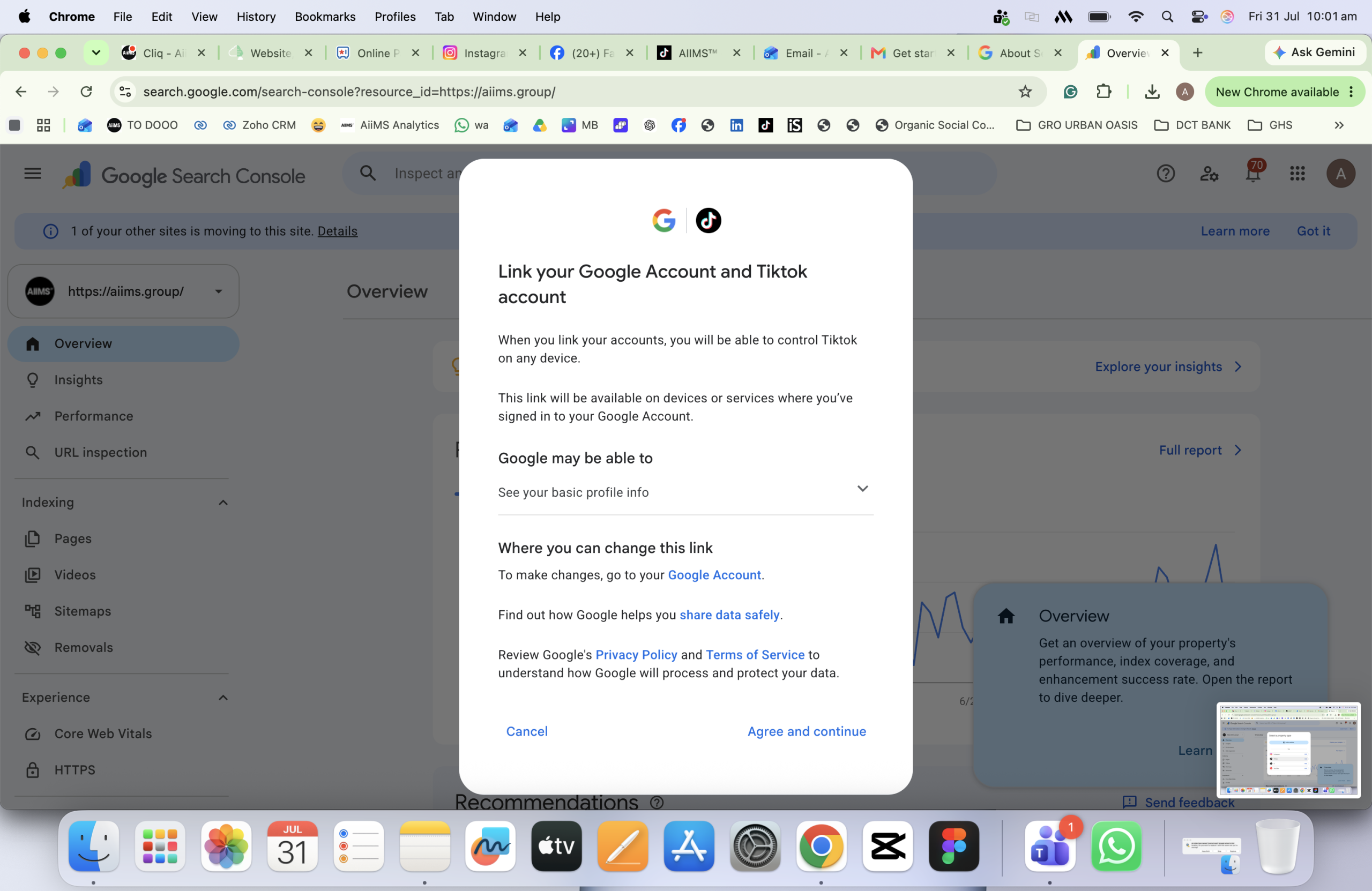Open the Privacy Policy link
Screen dimensions: 1372x891
636,654
